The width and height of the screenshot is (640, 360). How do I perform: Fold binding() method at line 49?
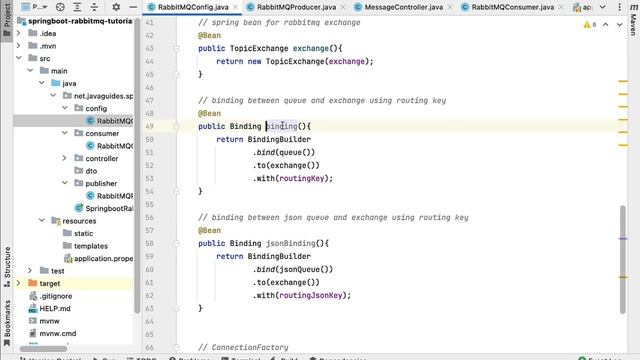(176, 127)
